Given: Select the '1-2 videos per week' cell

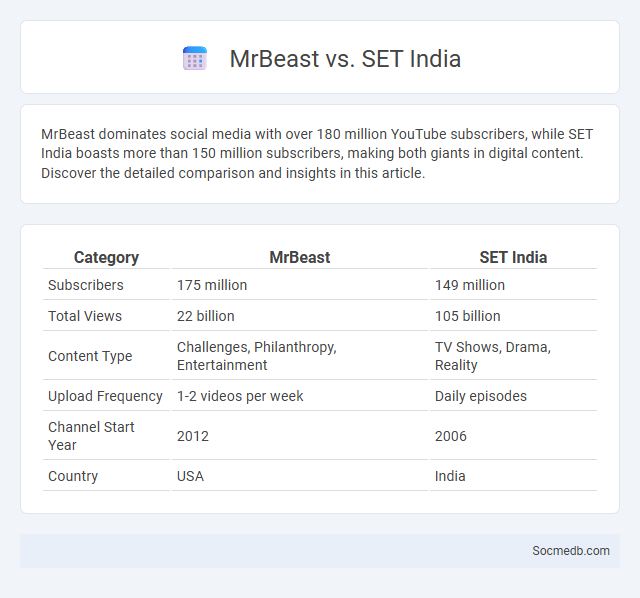Looking at the screenshot, I should [x=300, y=396].
